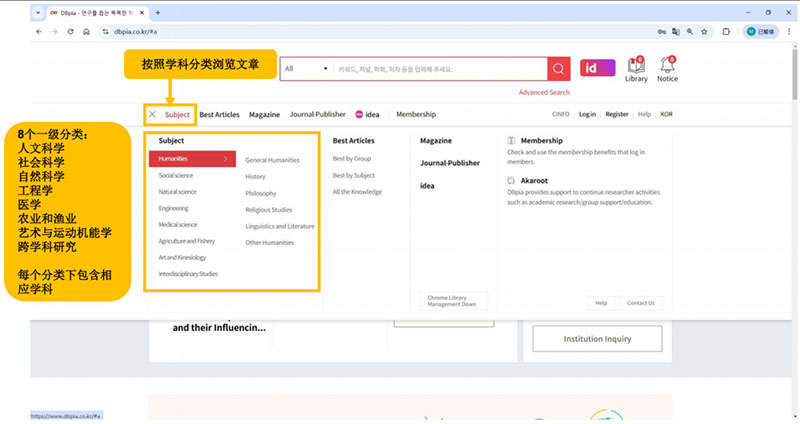Click browser back arrow

click(39, 32)
